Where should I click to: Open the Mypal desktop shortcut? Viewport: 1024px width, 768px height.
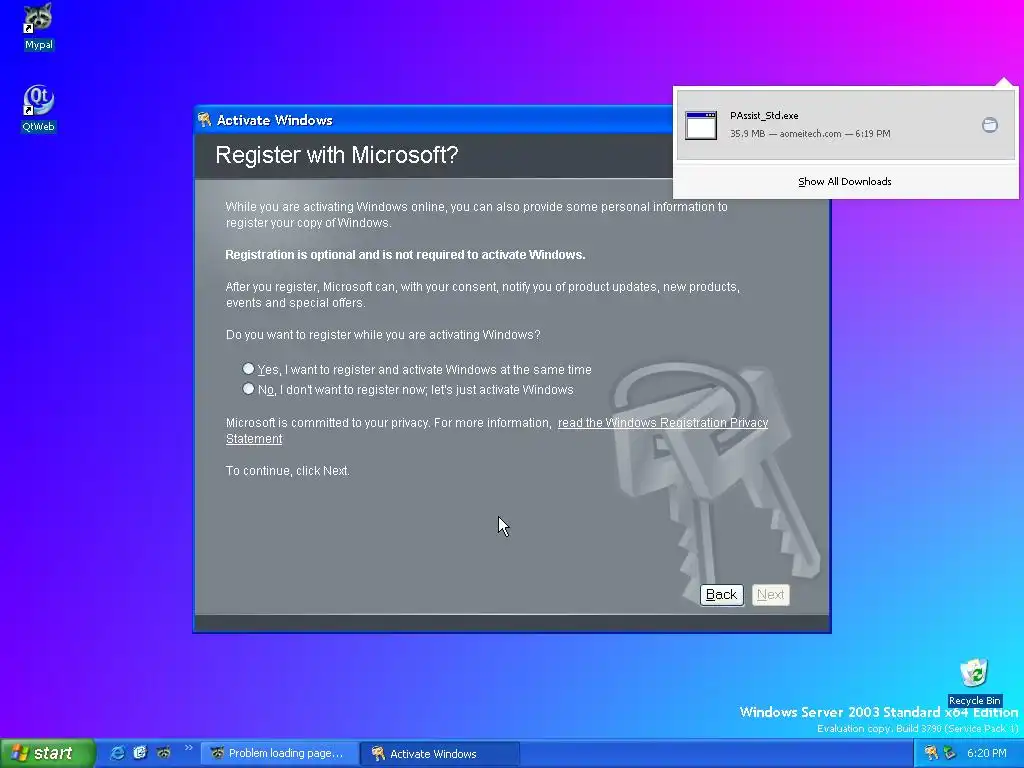click(39, 26)
